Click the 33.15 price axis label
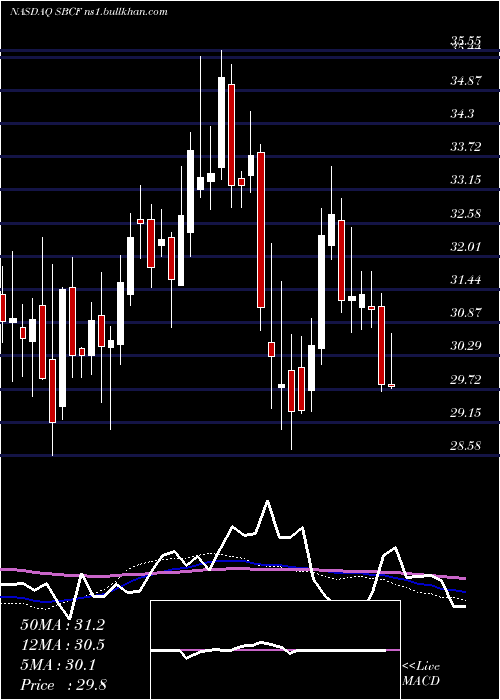 [466, 180]
